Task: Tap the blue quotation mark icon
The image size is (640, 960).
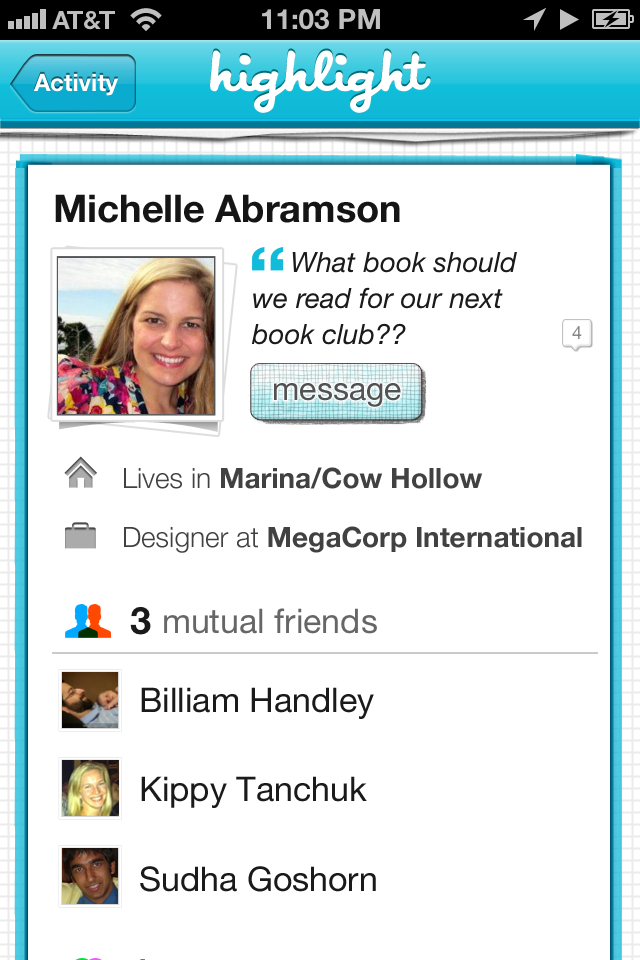Action: tap(267, 262)
